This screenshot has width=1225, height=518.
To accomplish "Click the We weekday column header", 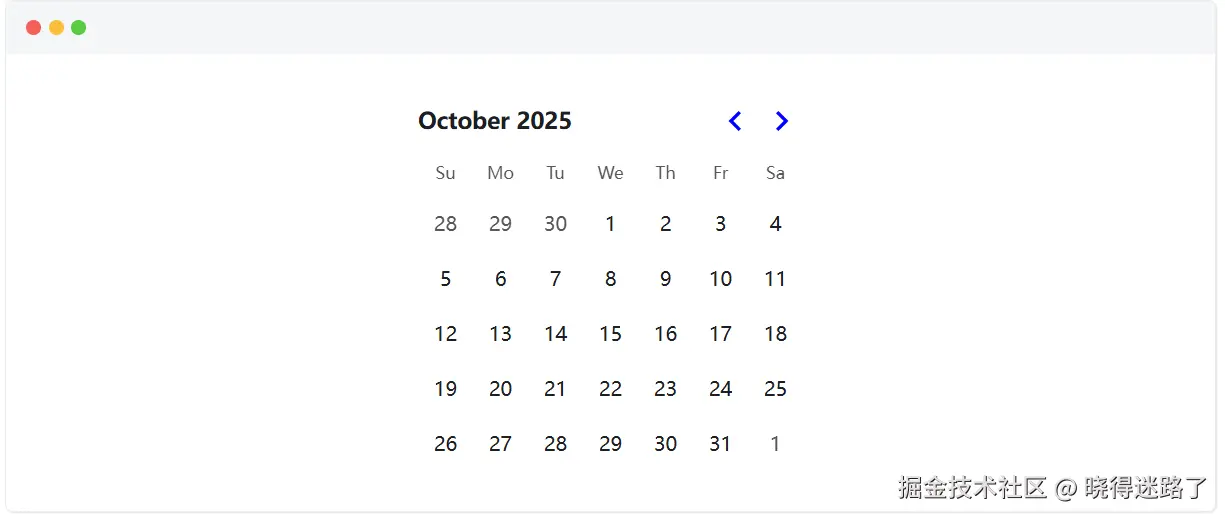I will pyautogui.click(x=610, y=173).
